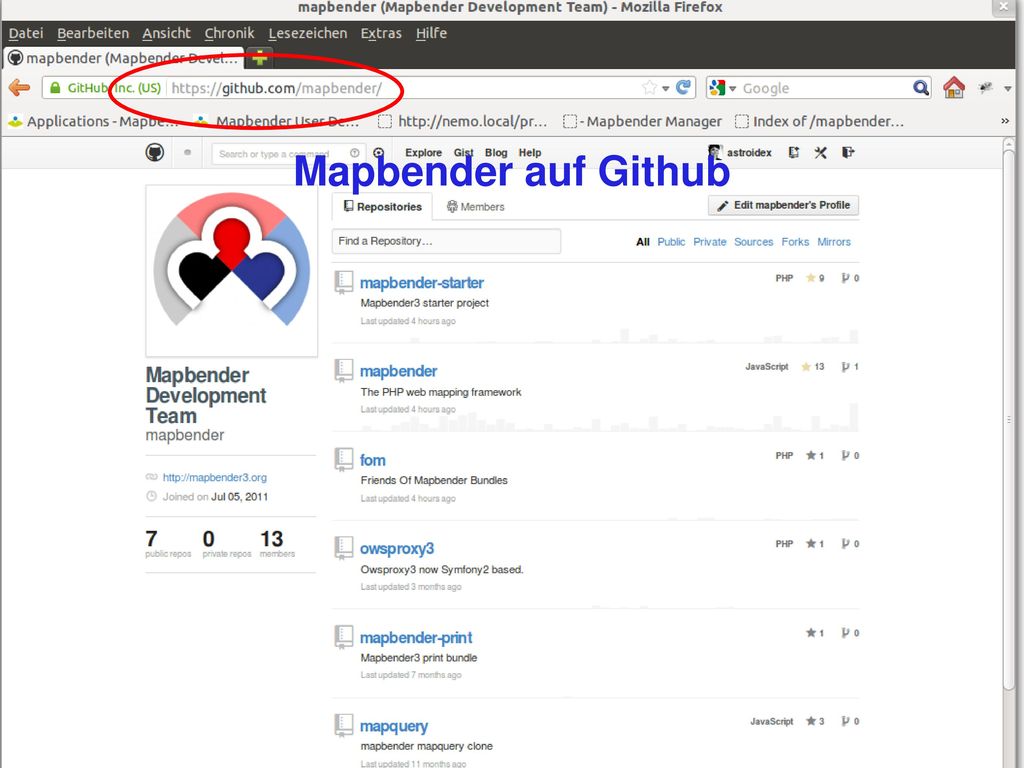The image size is (1024, 768).
Task: Click the Firefox back arrow button
Action: tap(20, 88)
